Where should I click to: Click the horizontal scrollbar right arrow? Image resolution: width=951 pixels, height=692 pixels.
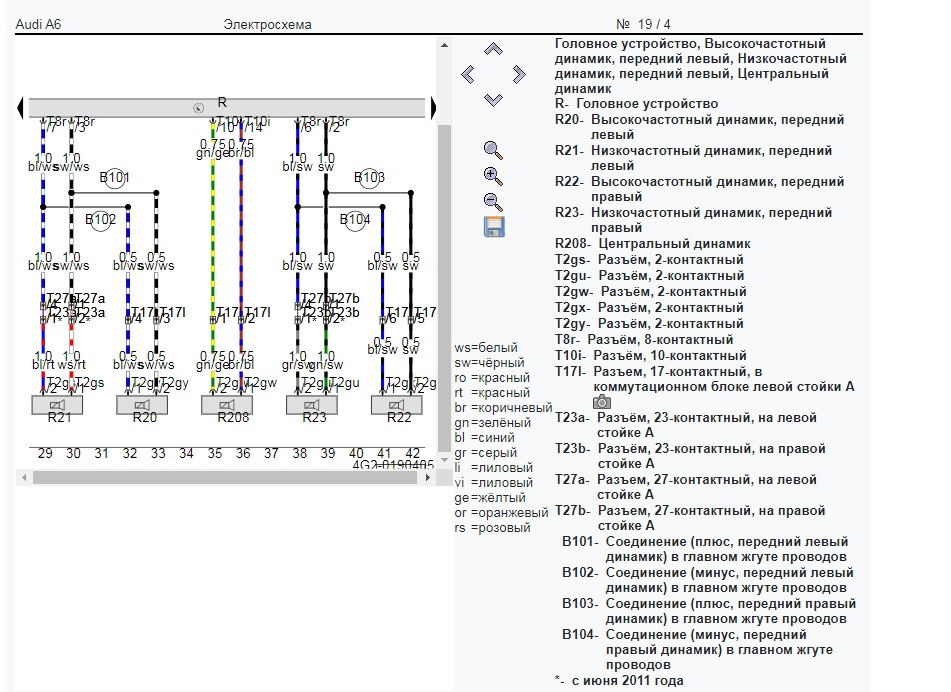pos(428,478)
